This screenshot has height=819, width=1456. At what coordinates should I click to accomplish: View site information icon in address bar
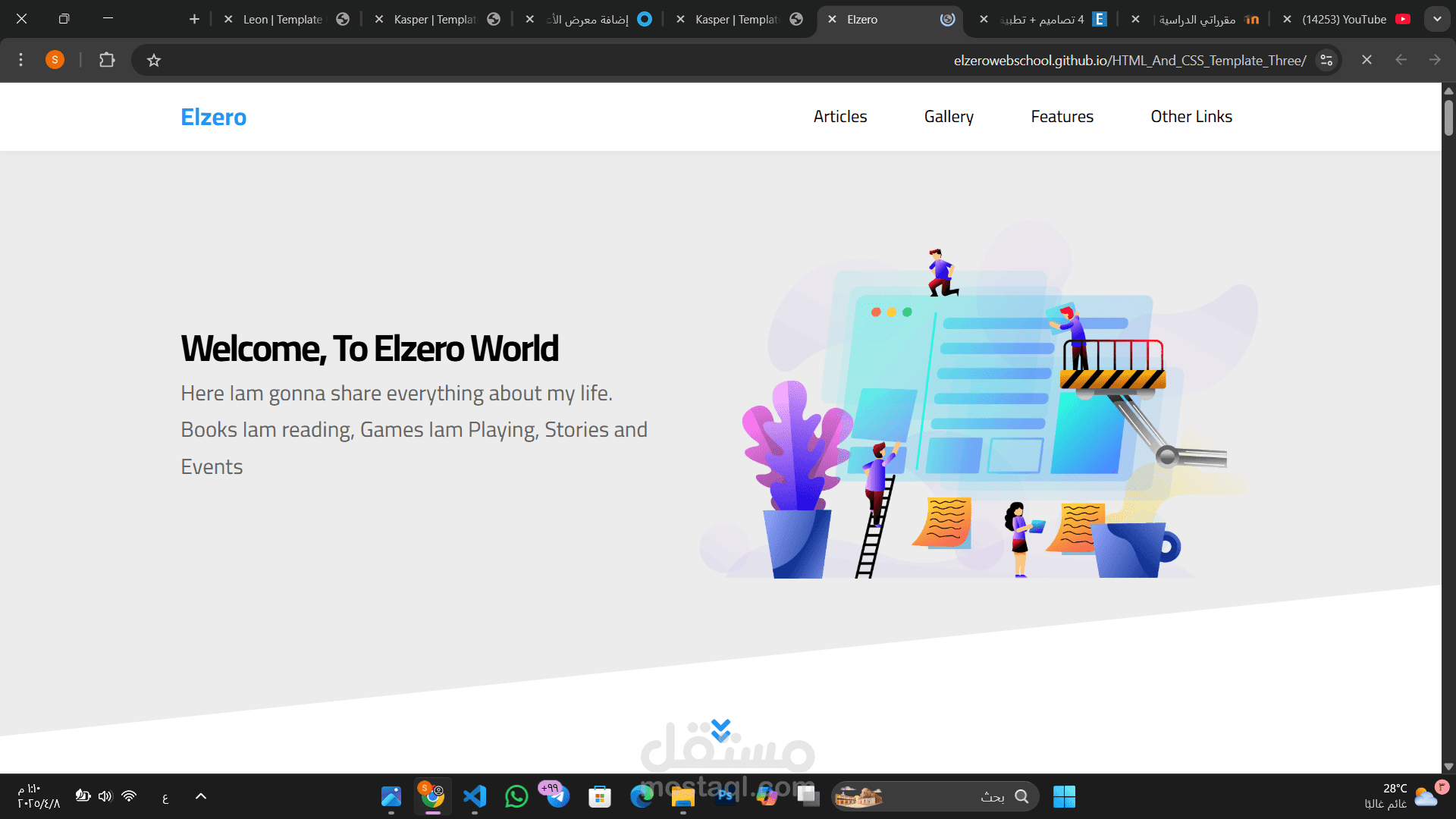(x=1326, y=60)
